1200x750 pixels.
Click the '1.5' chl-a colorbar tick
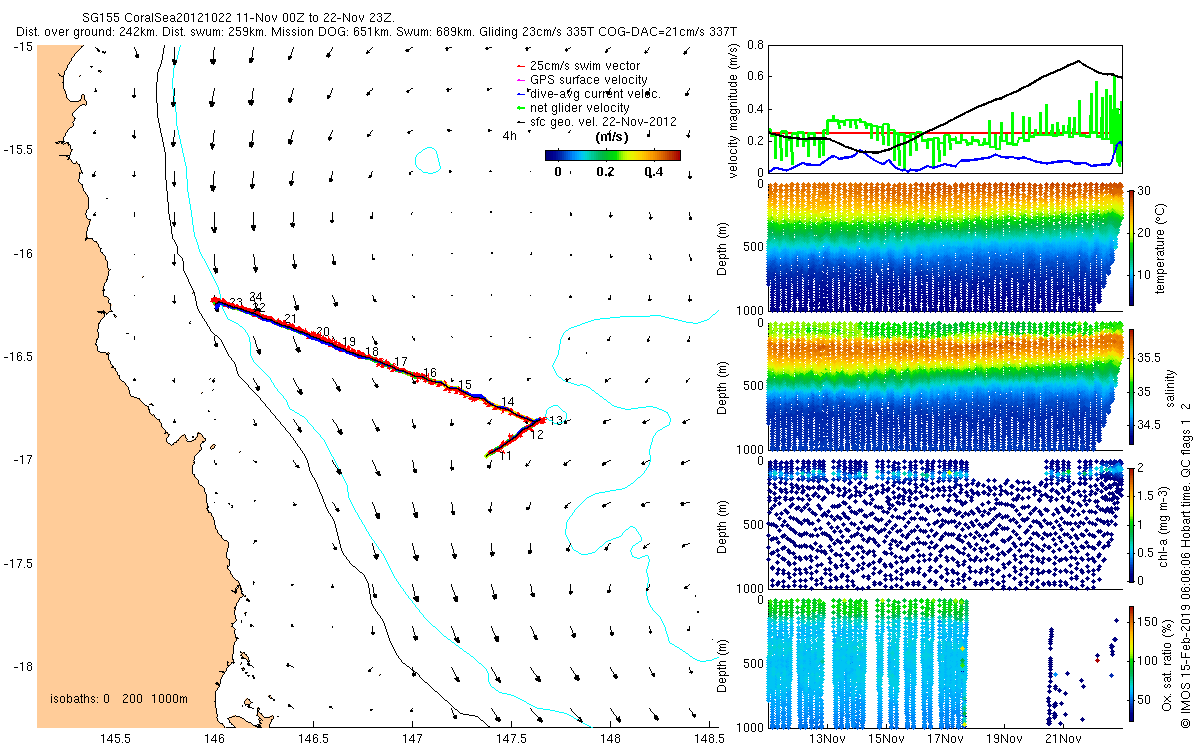pyautogui.click(x=1147, y=495)
